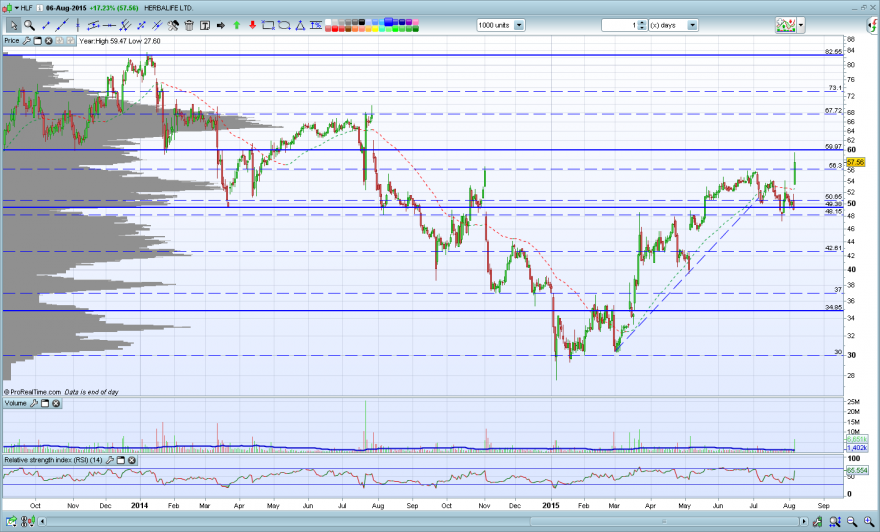Expand the 1000 units dropdown
The image size is (880, 532).
pos(519,25)
